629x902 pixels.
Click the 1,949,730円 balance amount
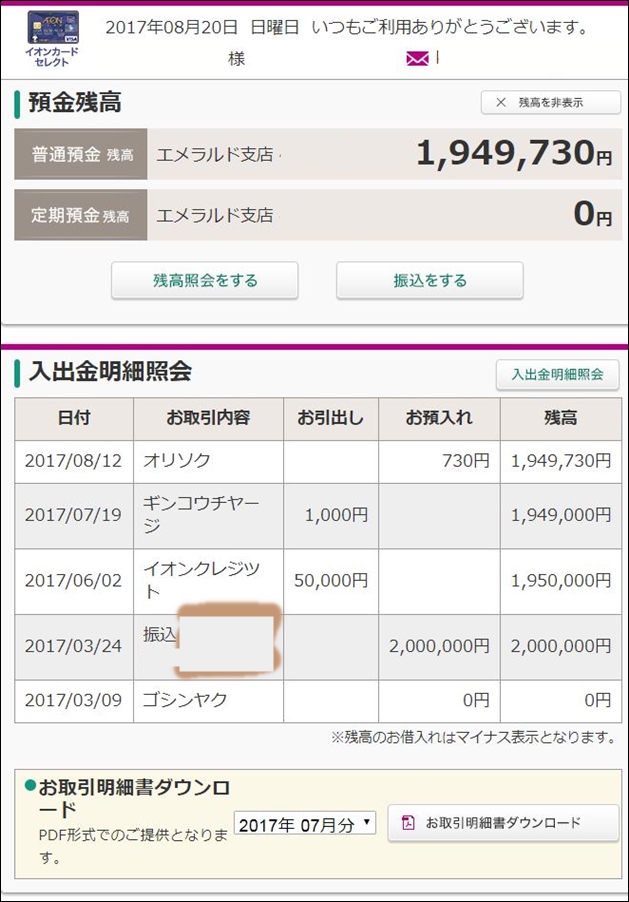(514, 154)
